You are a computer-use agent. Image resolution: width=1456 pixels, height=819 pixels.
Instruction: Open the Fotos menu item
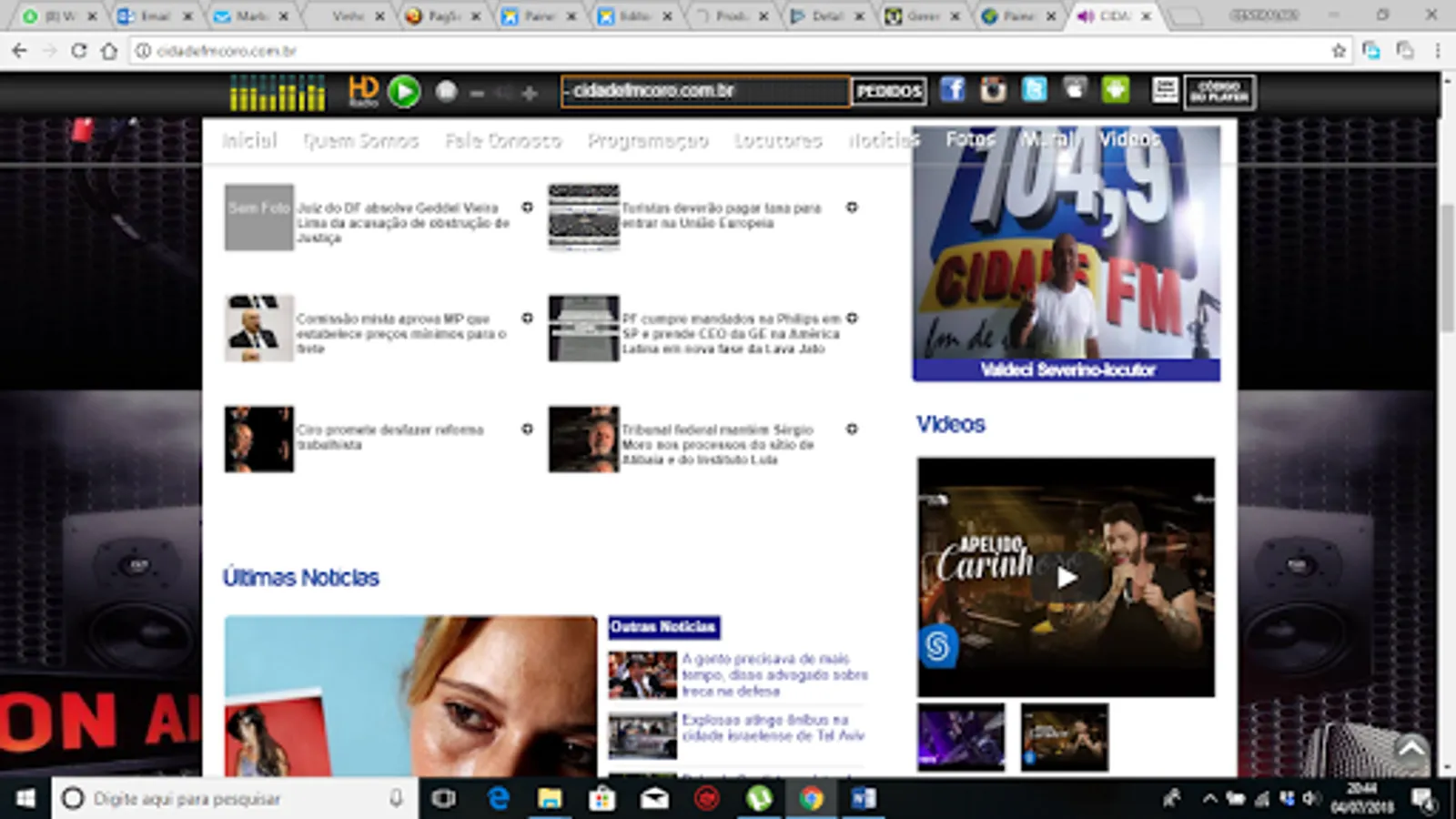970,139
